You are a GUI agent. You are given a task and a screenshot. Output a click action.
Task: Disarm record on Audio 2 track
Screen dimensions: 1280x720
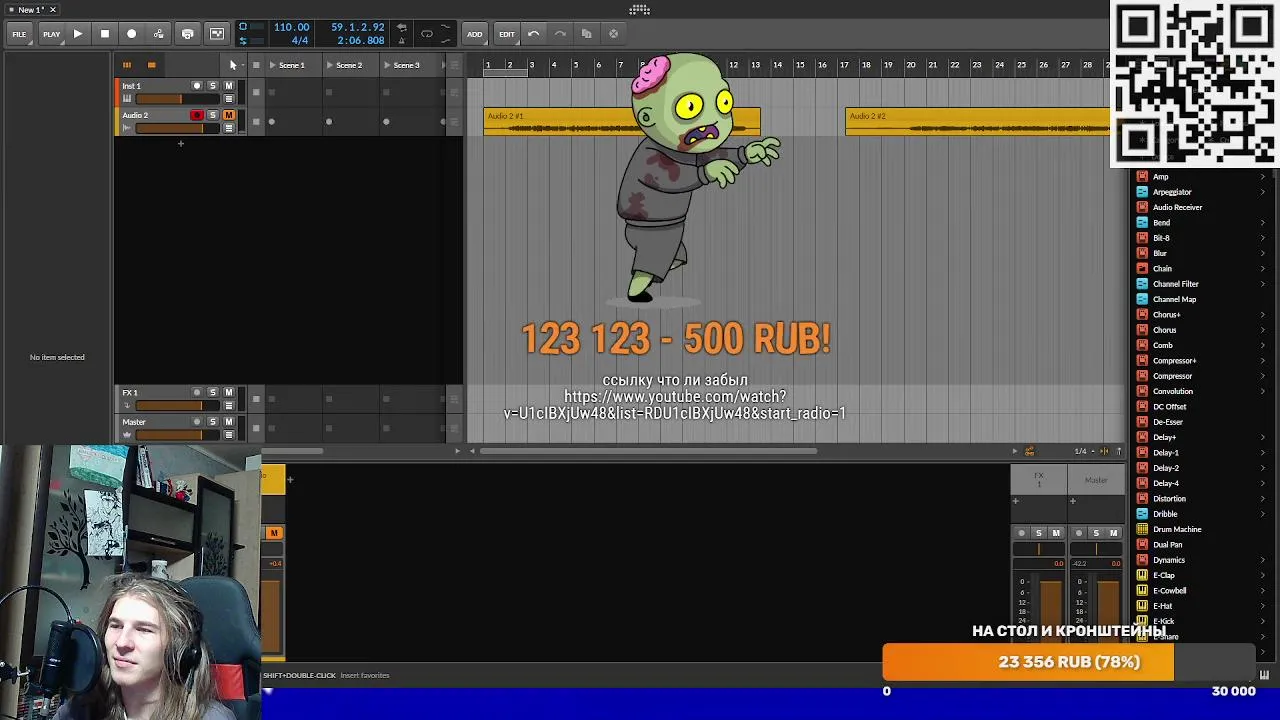pyautogui.click(x=197, y=116)
